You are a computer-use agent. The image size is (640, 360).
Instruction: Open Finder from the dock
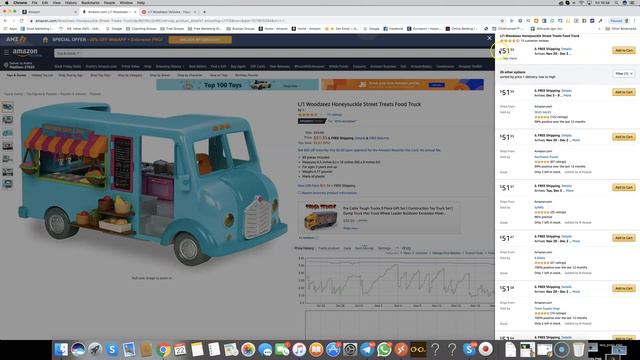[x=61, y=349]
